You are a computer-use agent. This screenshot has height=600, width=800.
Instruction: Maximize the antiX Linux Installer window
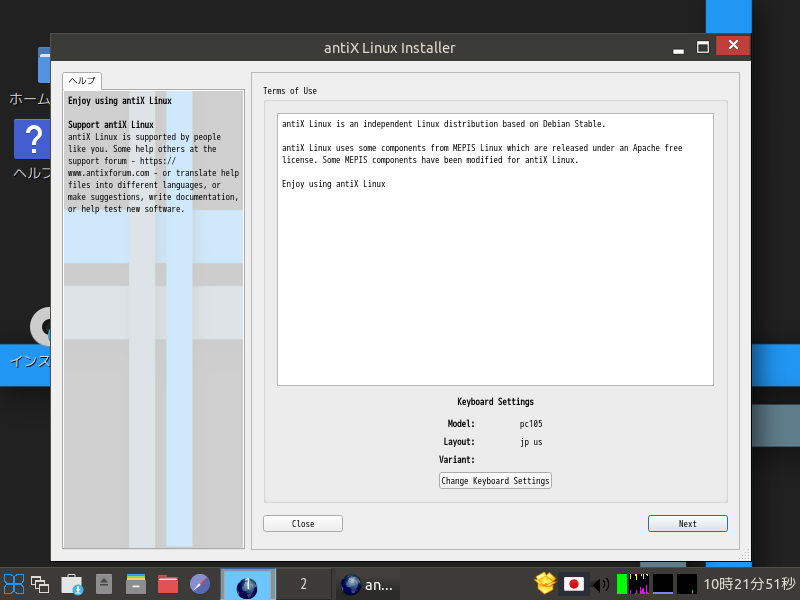click(x=703, y=47)
